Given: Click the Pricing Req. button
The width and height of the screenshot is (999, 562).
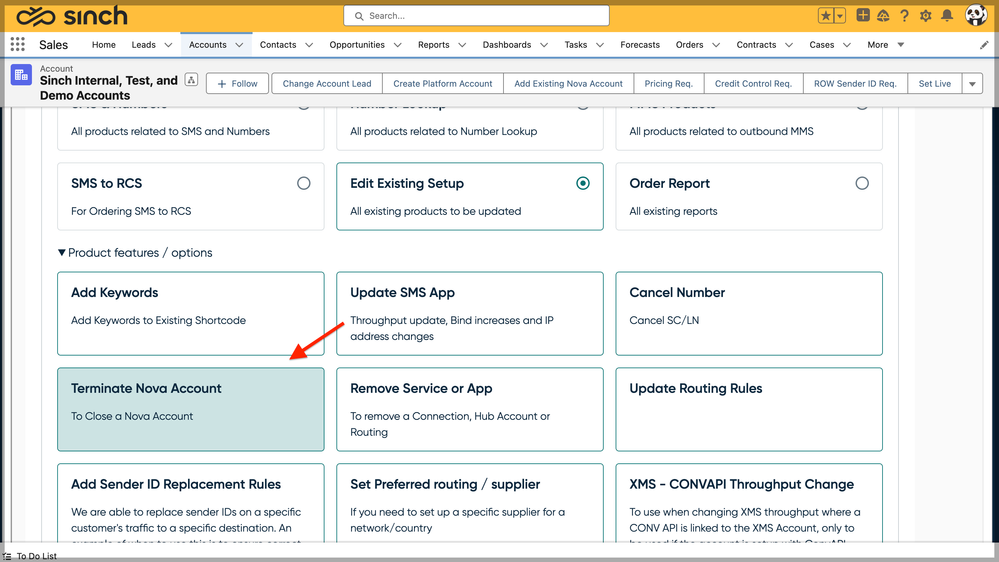Looking at the screenshot, I should pos(668,83).
